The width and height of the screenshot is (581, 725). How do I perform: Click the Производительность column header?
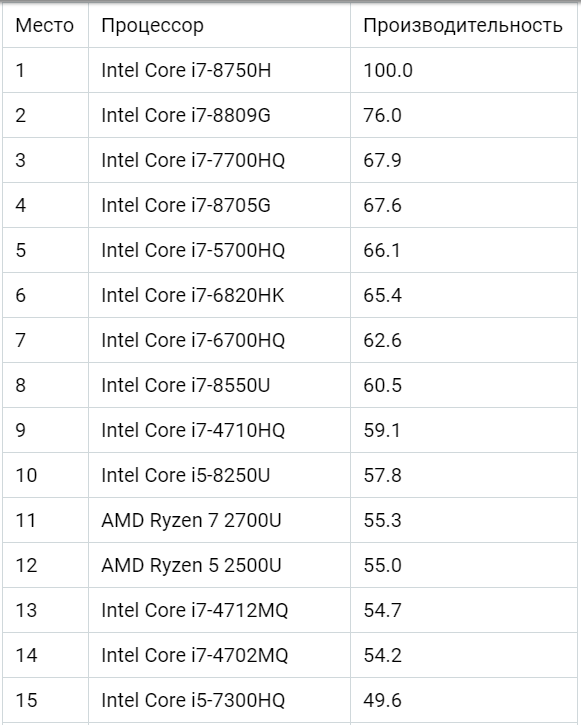pos(464,25)
